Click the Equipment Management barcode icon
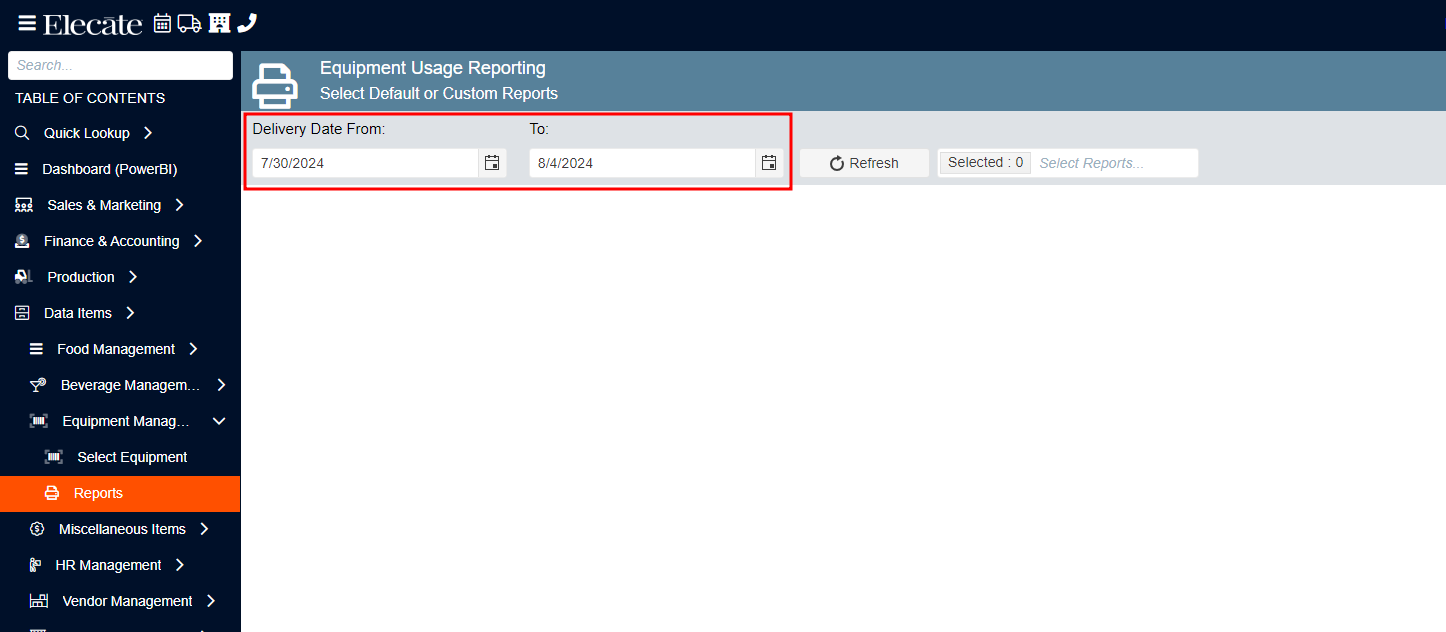 pos(39,421)
